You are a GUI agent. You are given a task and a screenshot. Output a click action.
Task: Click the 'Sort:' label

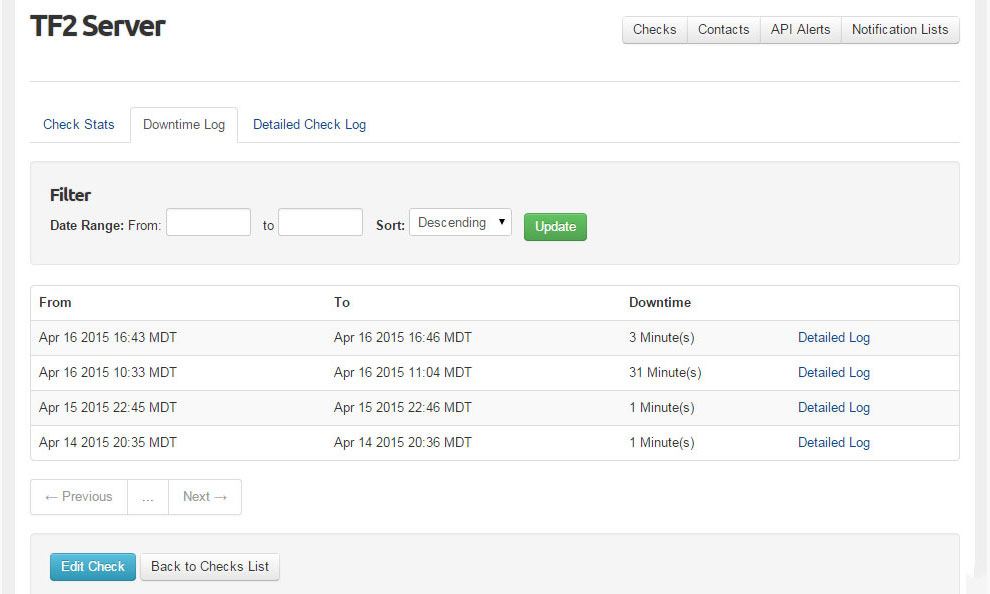click(390, 225)
